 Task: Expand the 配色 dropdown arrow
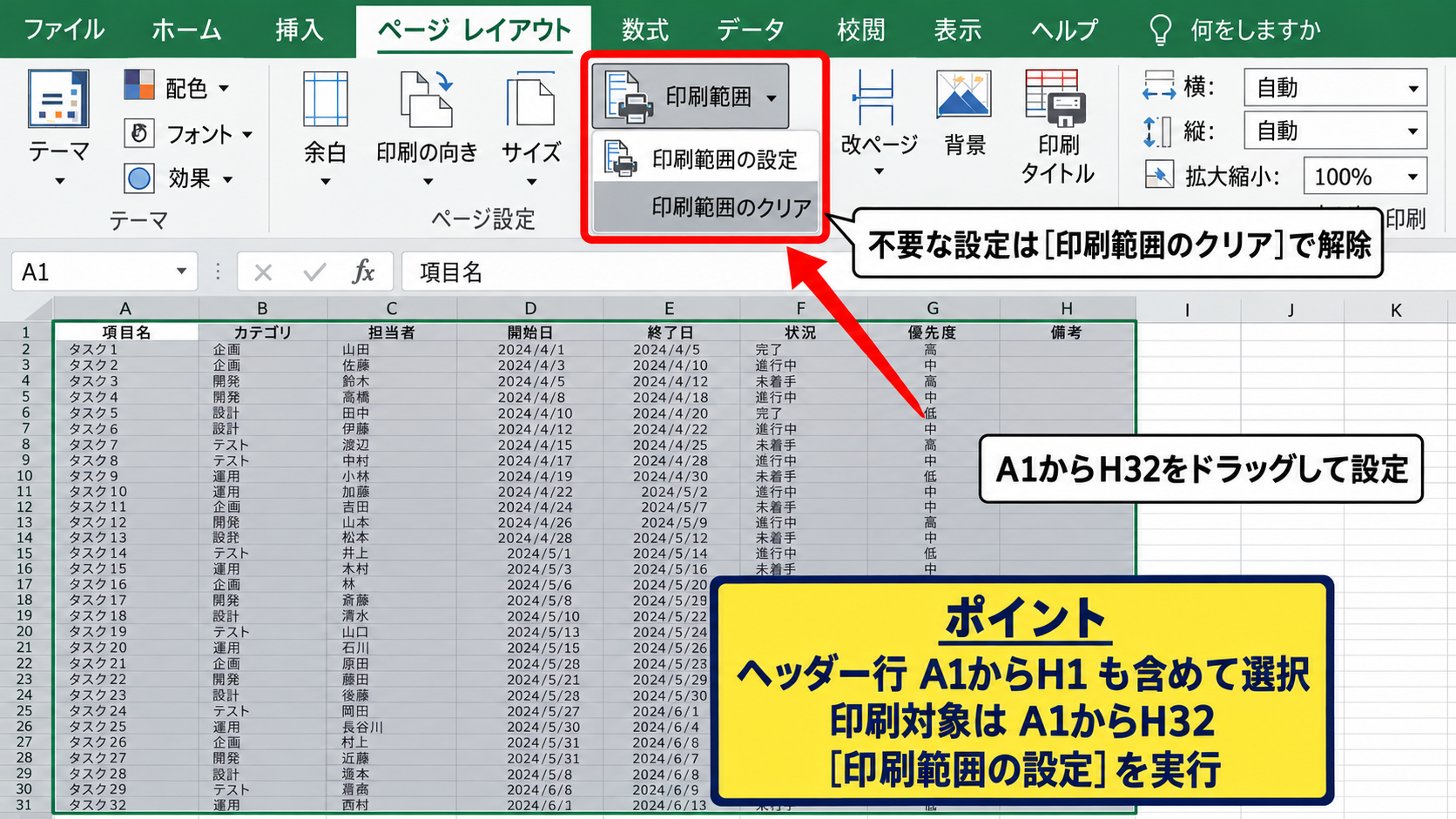point(224,88)
